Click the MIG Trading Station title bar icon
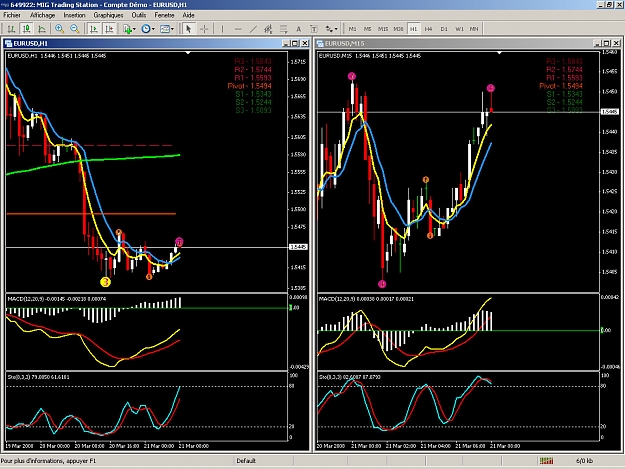 [5, 5]
